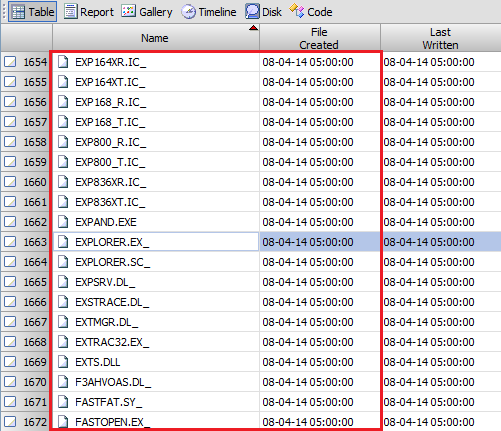The image size is (501, 431).
Task: Click the file icon for EXPAND.EXE
Action: click(x=63, y=222)
